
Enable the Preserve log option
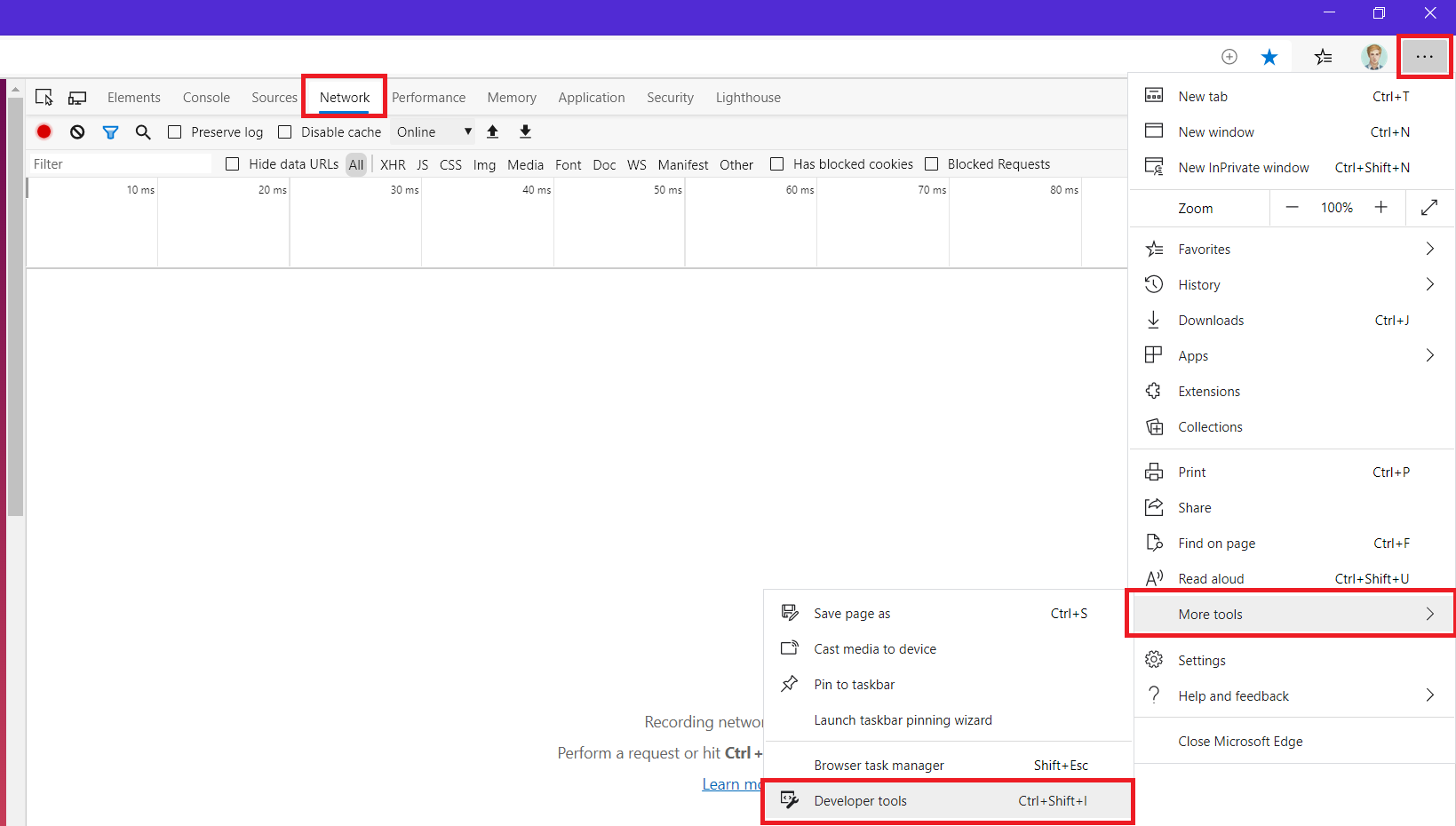click(x=174, y=131)
